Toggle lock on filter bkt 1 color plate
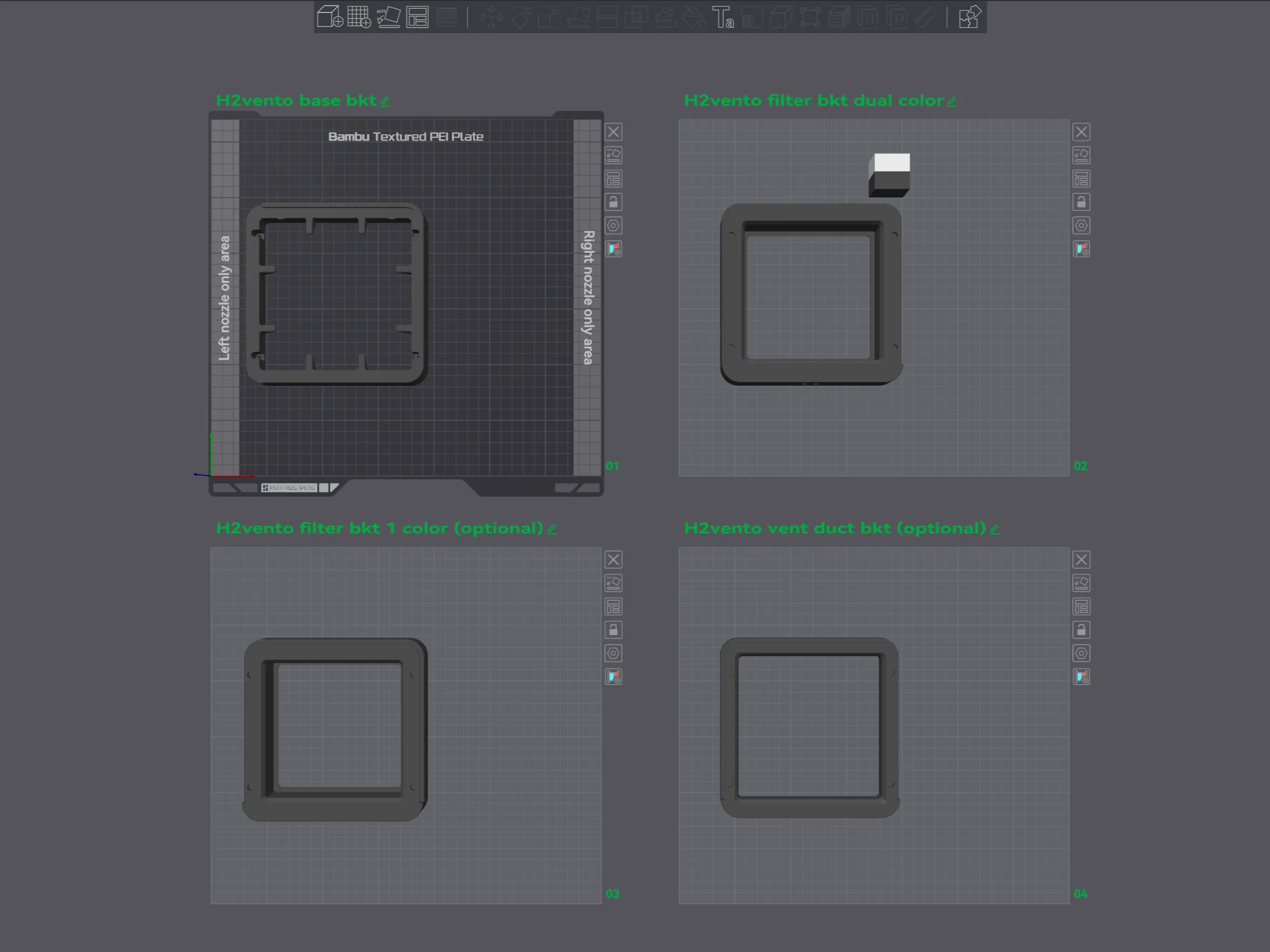Image resolution: width=1270 pixels, height=952 pixels. 613,630
